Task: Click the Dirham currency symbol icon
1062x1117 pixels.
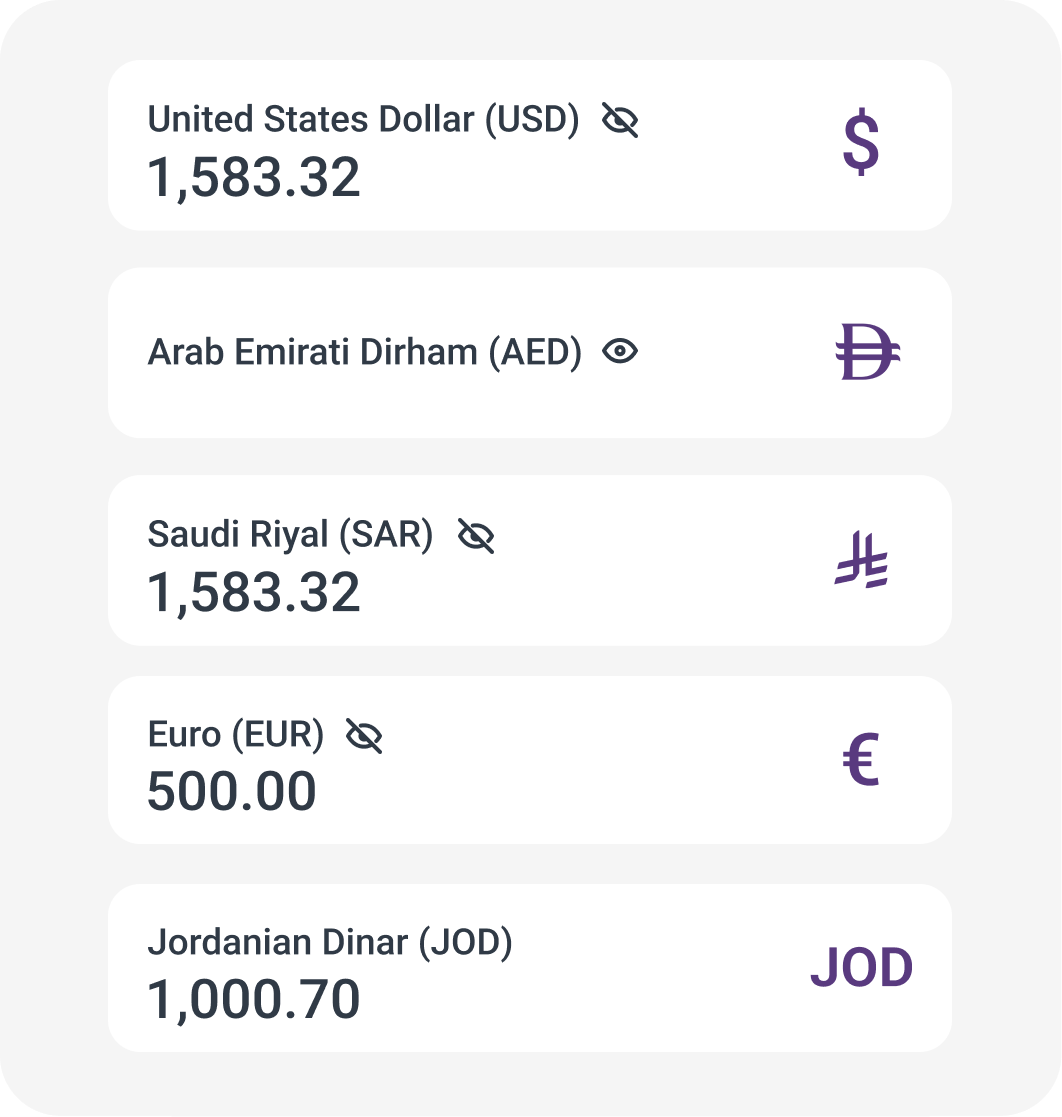Action: click(867, 353)
